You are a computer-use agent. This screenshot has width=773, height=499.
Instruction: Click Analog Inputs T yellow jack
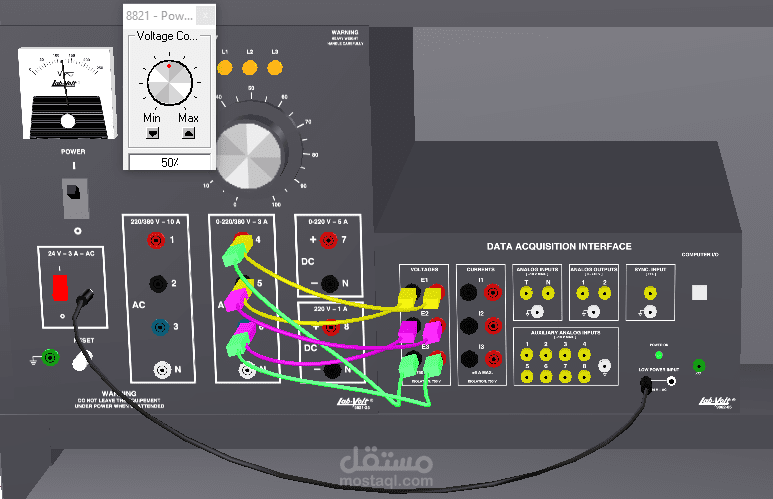526,293
